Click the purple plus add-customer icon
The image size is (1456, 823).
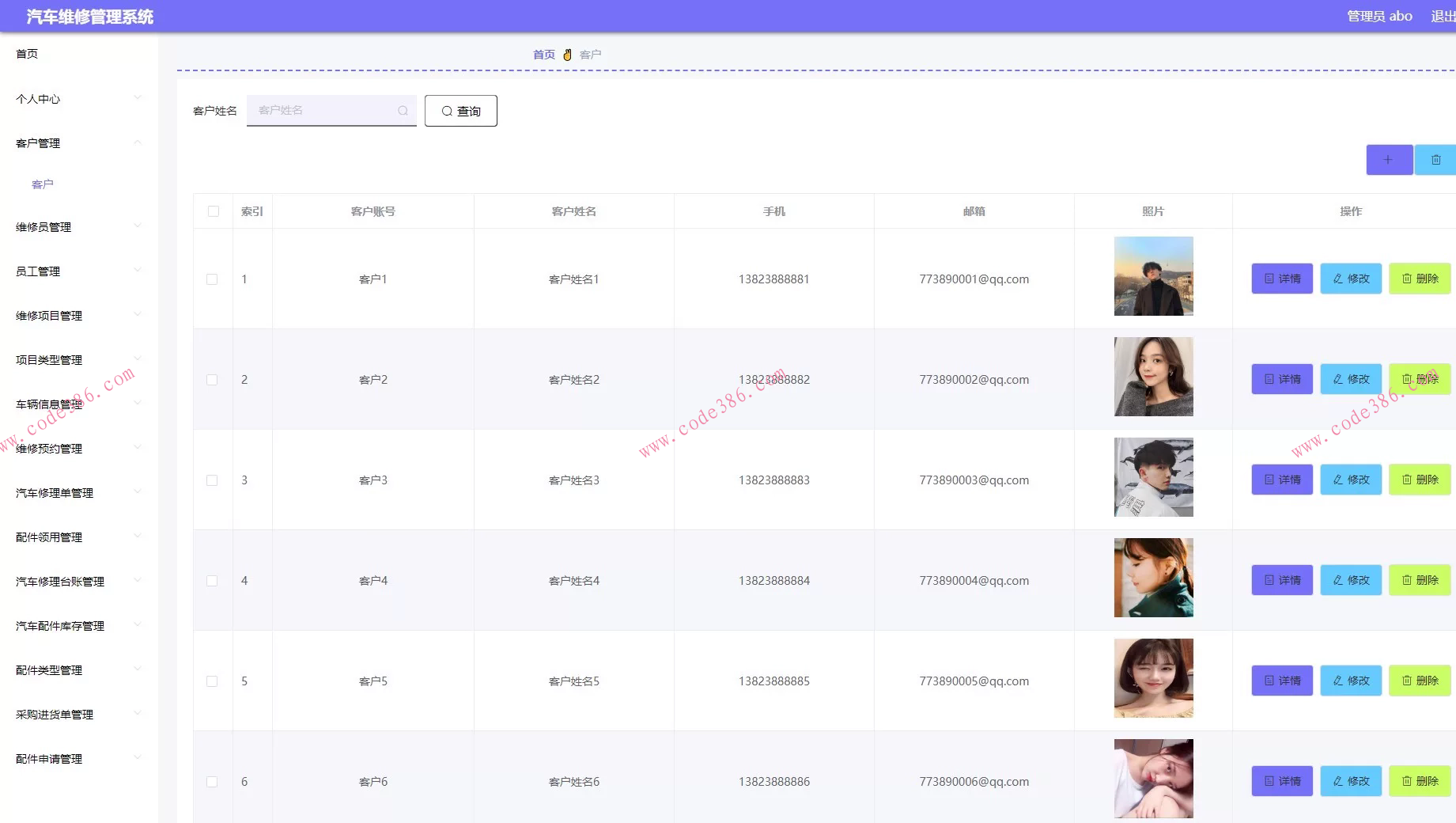coord(1389,160)
